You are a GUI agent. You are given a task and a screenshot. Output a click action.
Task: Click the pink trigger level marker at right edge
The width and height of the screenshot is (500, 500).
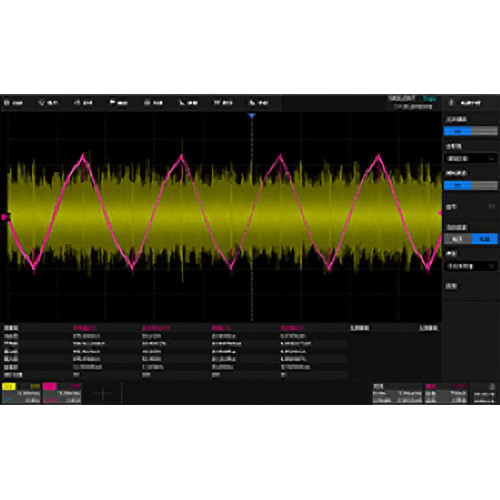point(440,213)
